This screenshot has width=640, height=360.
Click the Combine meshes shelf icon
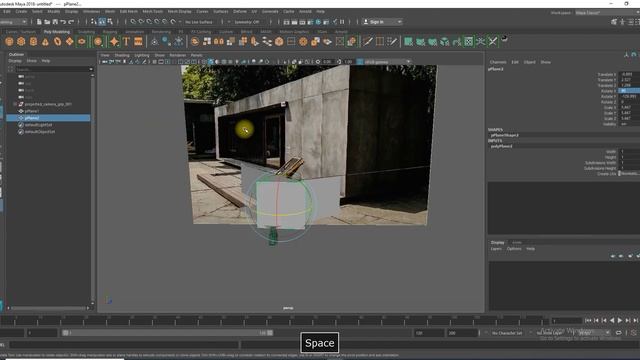point(195,41)
